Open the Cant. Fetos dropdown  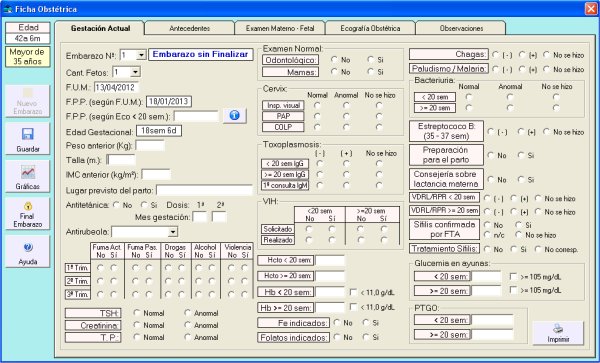[135, 72]
